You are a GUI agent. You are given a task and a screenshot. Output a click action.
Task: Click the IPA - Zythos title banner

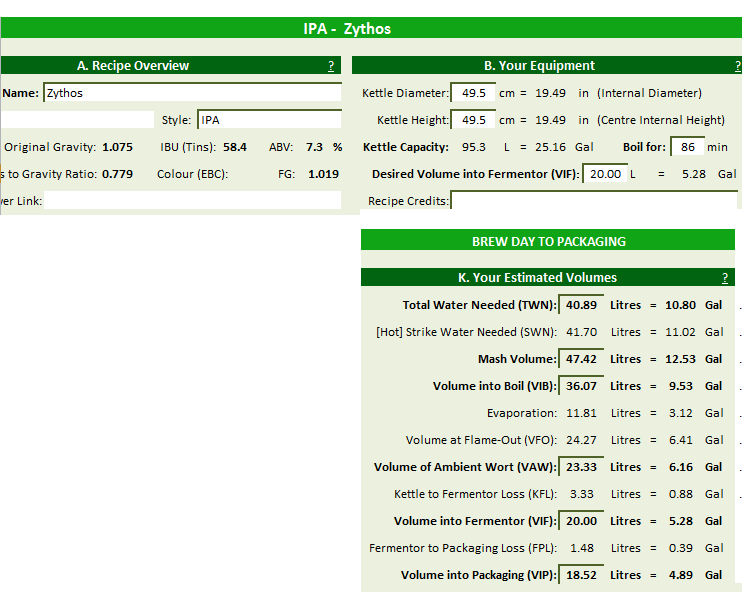[371, 28]
